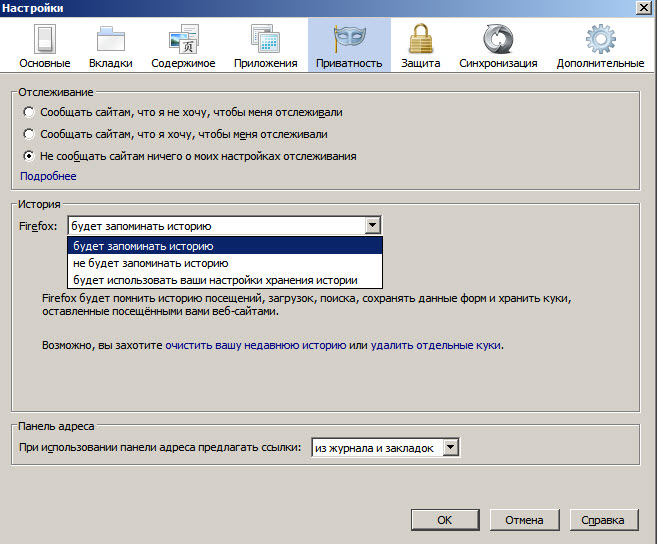Open the Основные settings icon

(45, 40)
